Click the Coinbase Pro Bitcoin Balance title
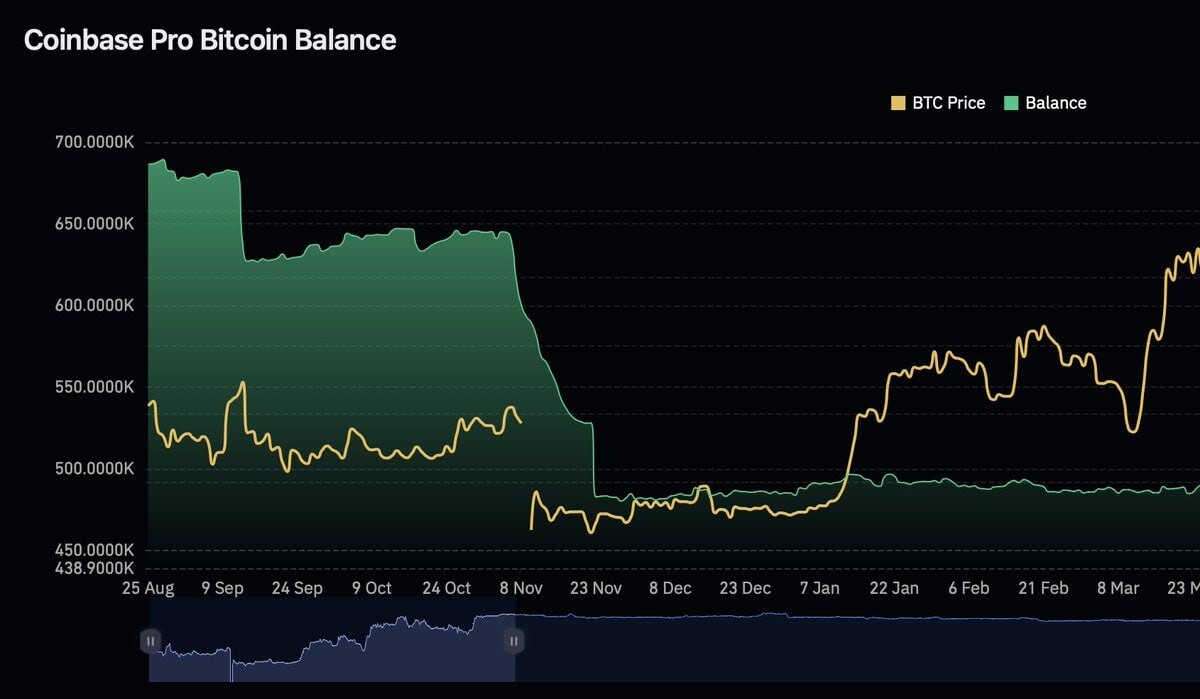Viewport: 1200px width, 699px height. [210, 40]
